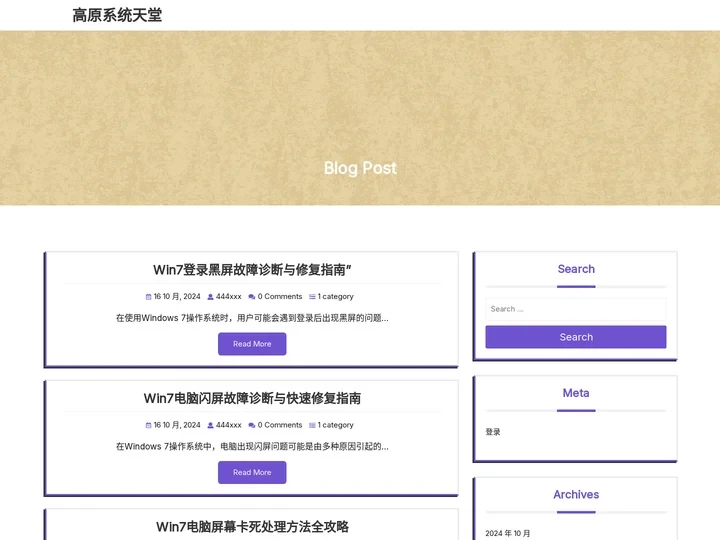
Task: Open the 2024年10月 archive link
Action: click(507, 534)
